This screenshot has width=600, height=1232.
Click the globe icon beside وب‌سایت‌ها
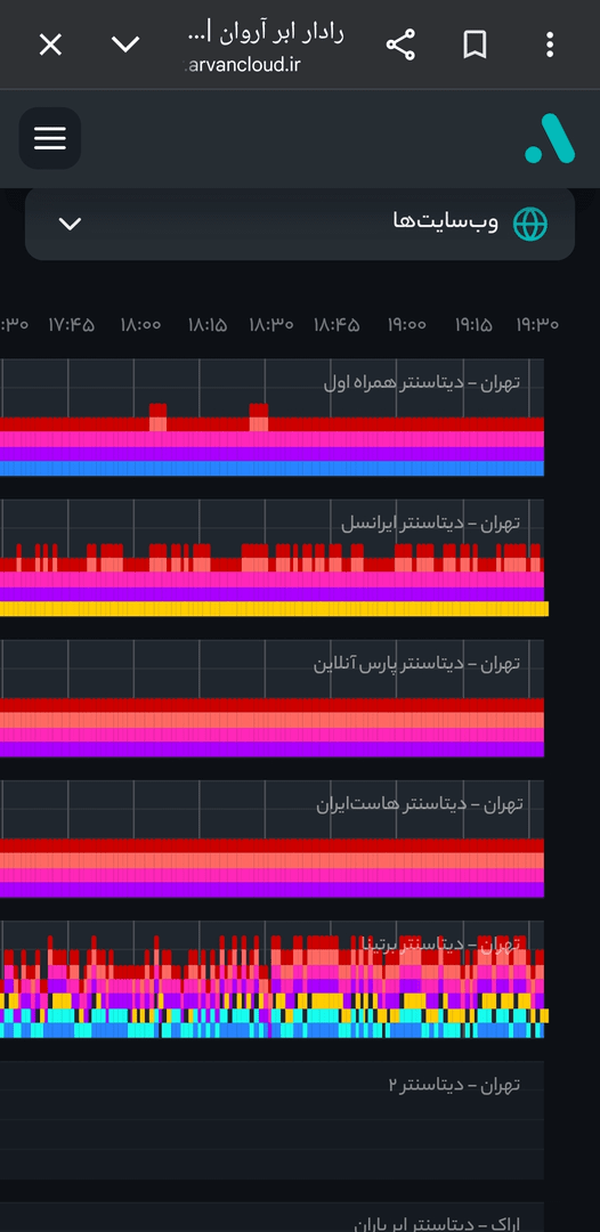(x=530, y=223)
